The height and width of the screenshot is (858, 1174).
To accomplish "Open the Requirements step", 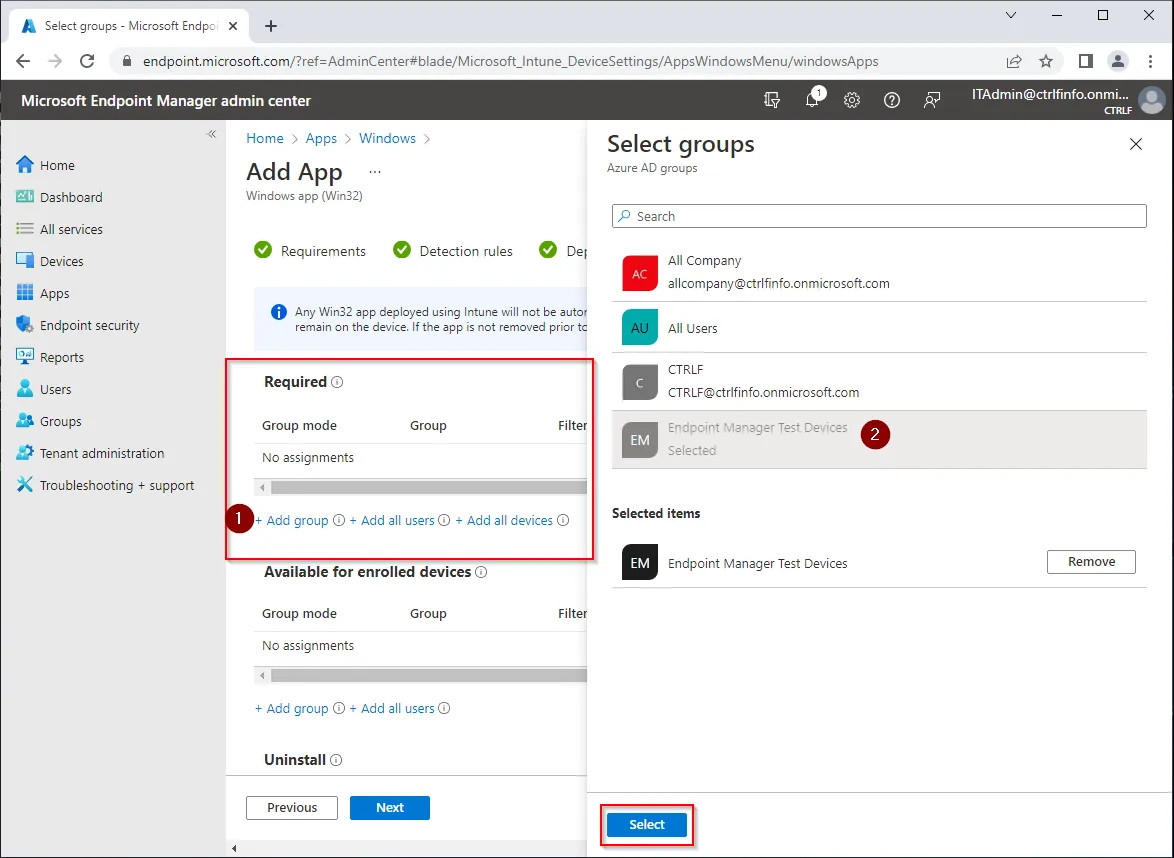I will 310,251.
